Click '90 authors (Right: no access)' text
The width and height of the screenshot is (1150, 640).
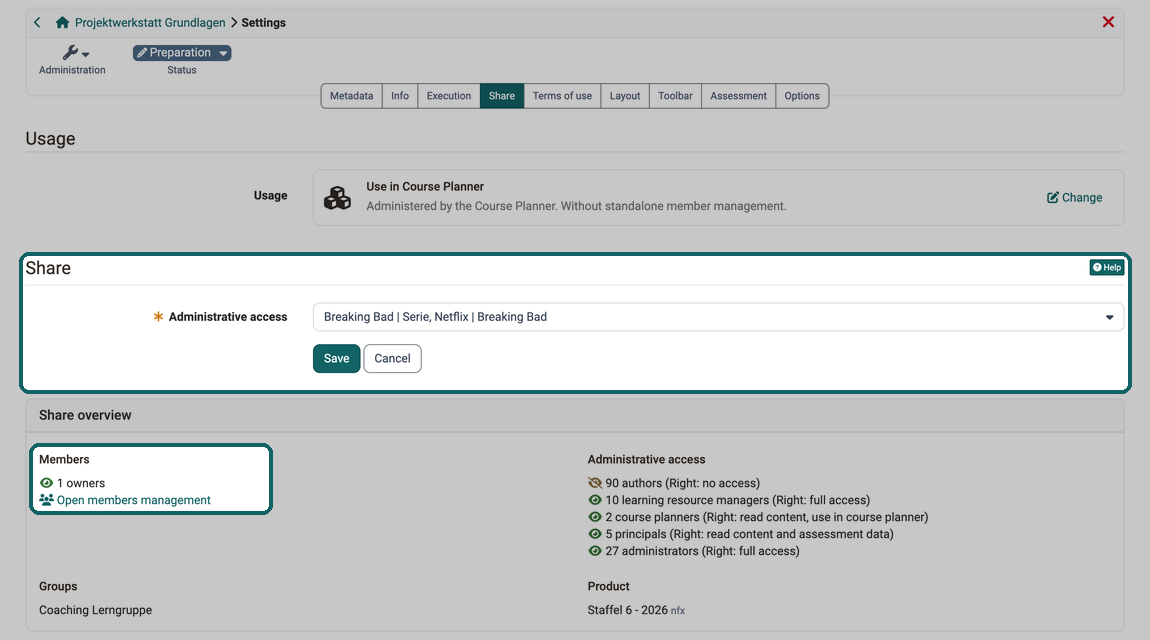coord(682,483)
